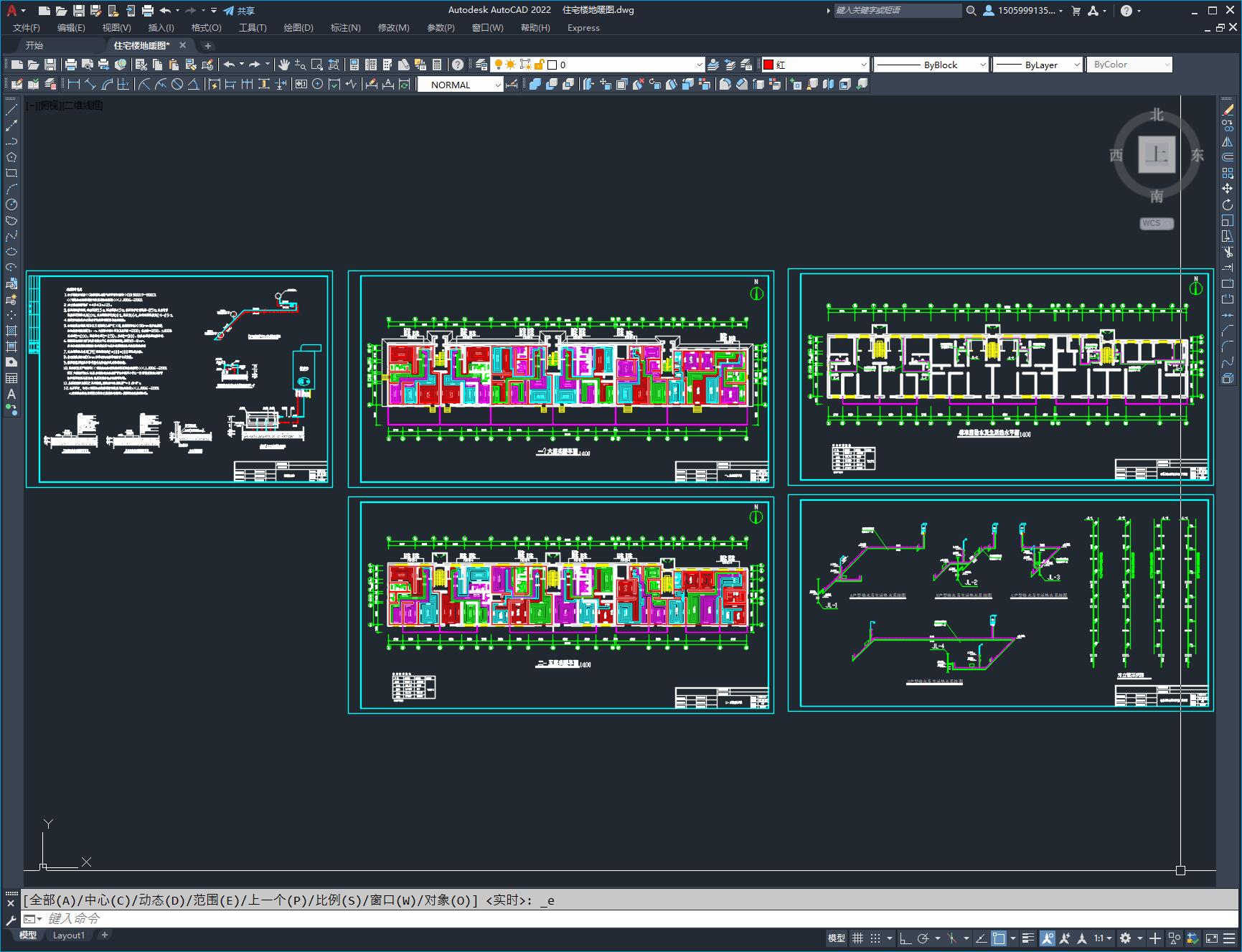Toggle snap mode in the status bar
Screen dimensions: 1242x952
pyautogui.click(x=875, y=938)
